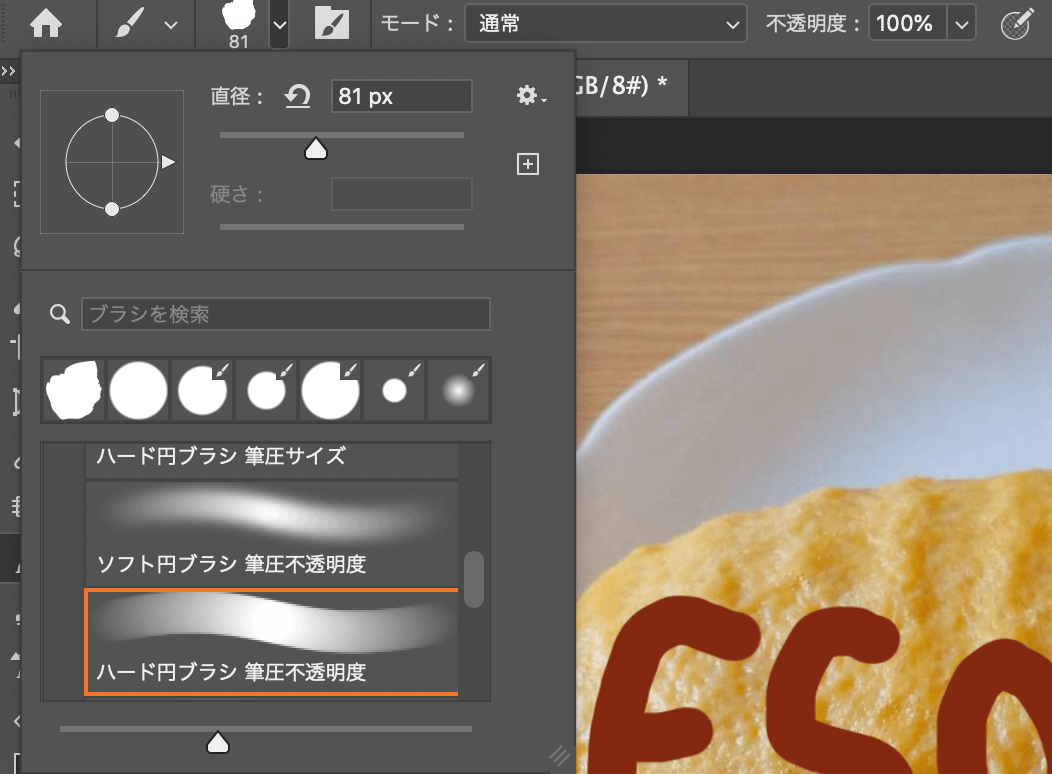Click inside the ブラシを検索 search field
The image size is (1052, 774).
(x=285, y=313)
